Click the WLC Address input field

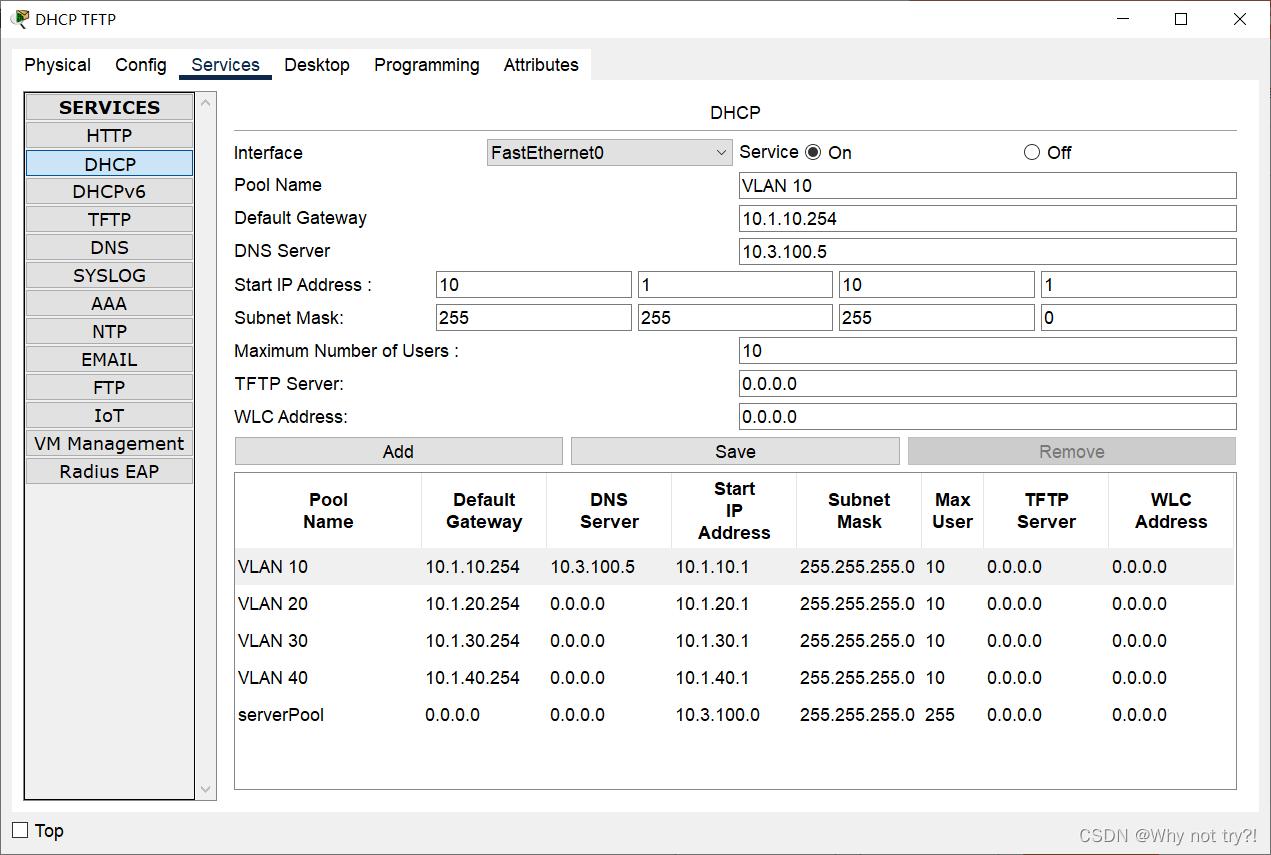987,417
